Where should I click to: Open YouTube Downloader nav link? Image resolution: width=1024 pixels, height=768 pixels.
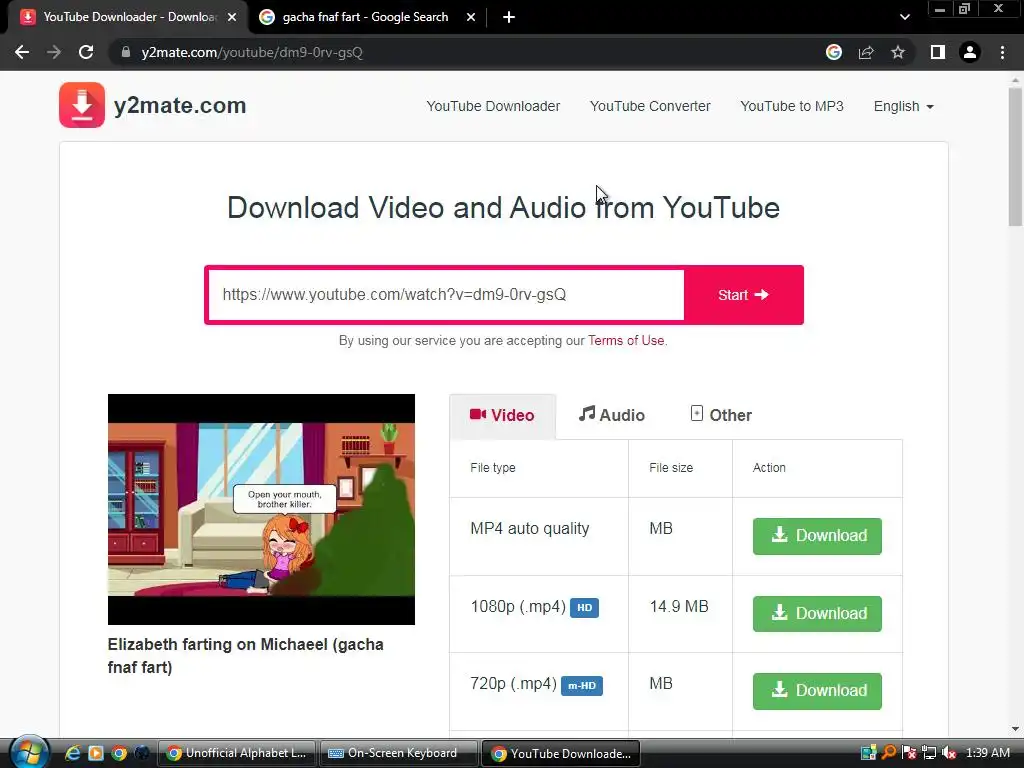pyautogui.click(x=493, y=106)
